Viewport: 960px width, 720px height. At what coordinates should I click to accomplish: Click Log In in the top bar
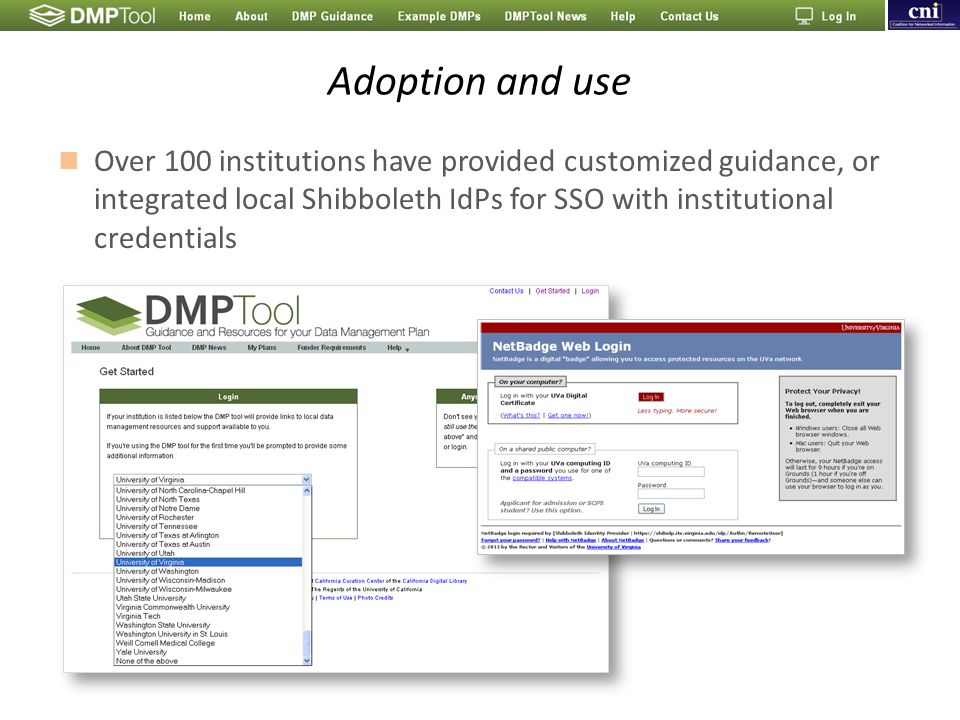[839, 17]
